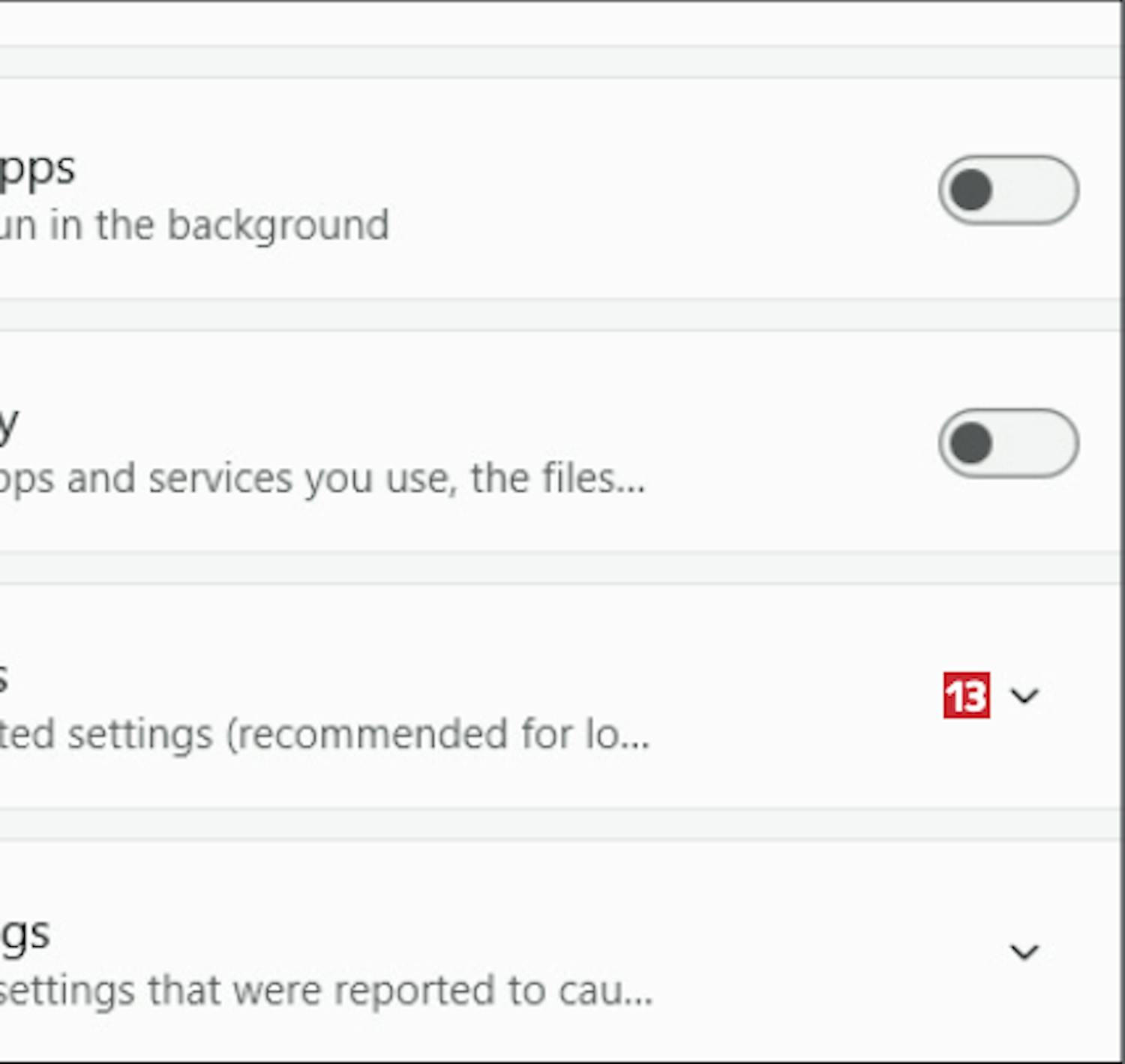The width and height of the screenshot is (1125, 1064).
Task: Toggle the run in the background switch
Action: (1008, 190)
